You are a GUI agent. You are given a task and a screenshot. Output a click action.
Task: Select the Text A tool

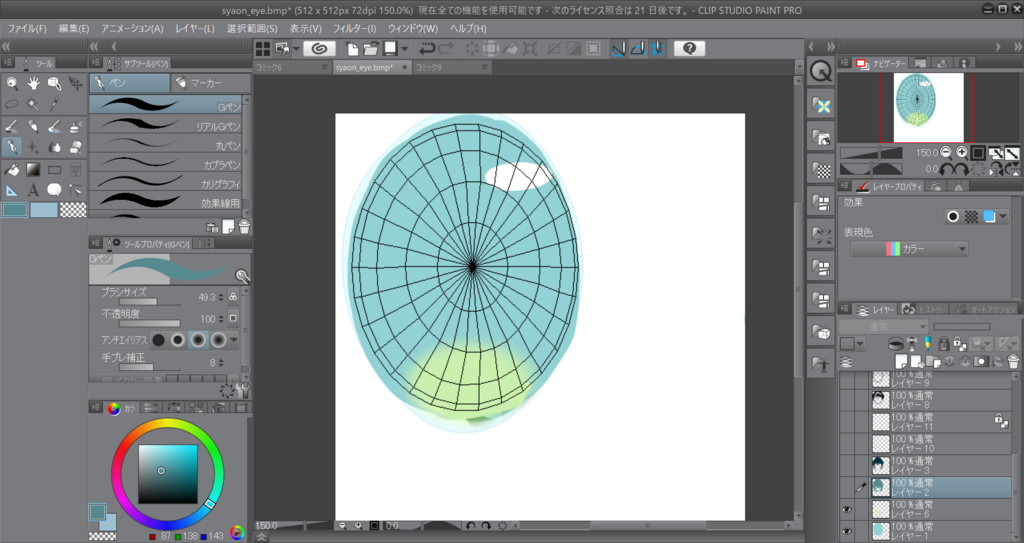click(33, 190)
